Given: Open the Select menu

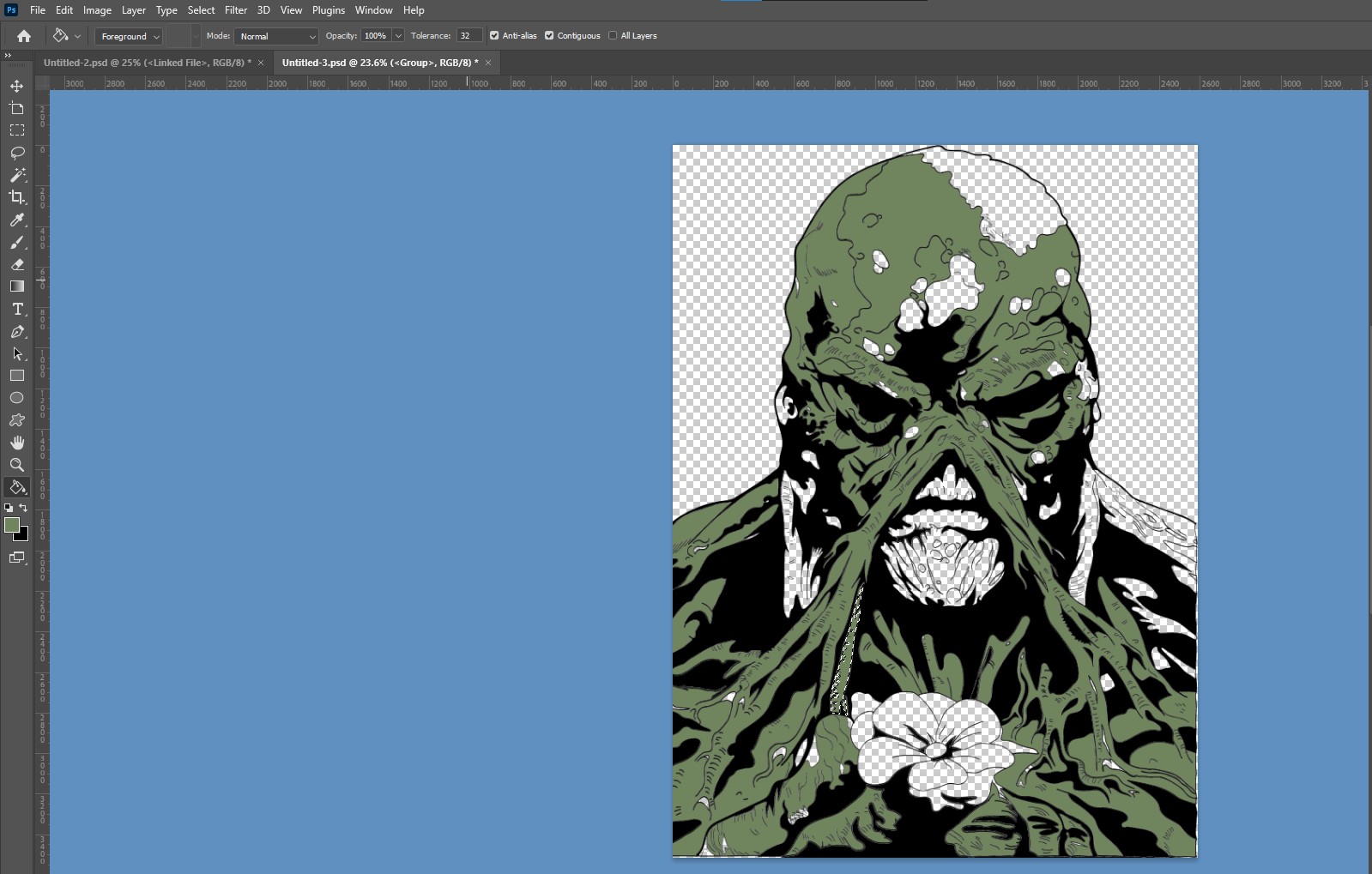Looking at the screenshot, I should coord(201,10).
